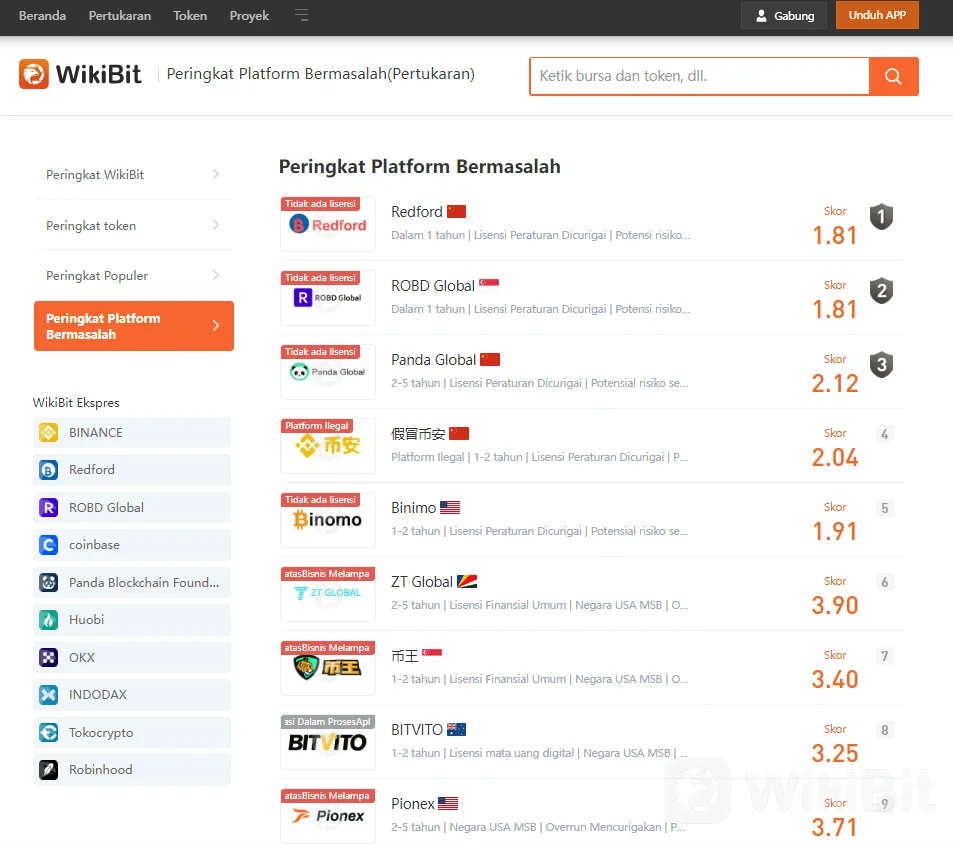The width and height of the screenshot is (953, 846).
Task: Click the China flag next to Redford
Action: click(x=456, y=212)
